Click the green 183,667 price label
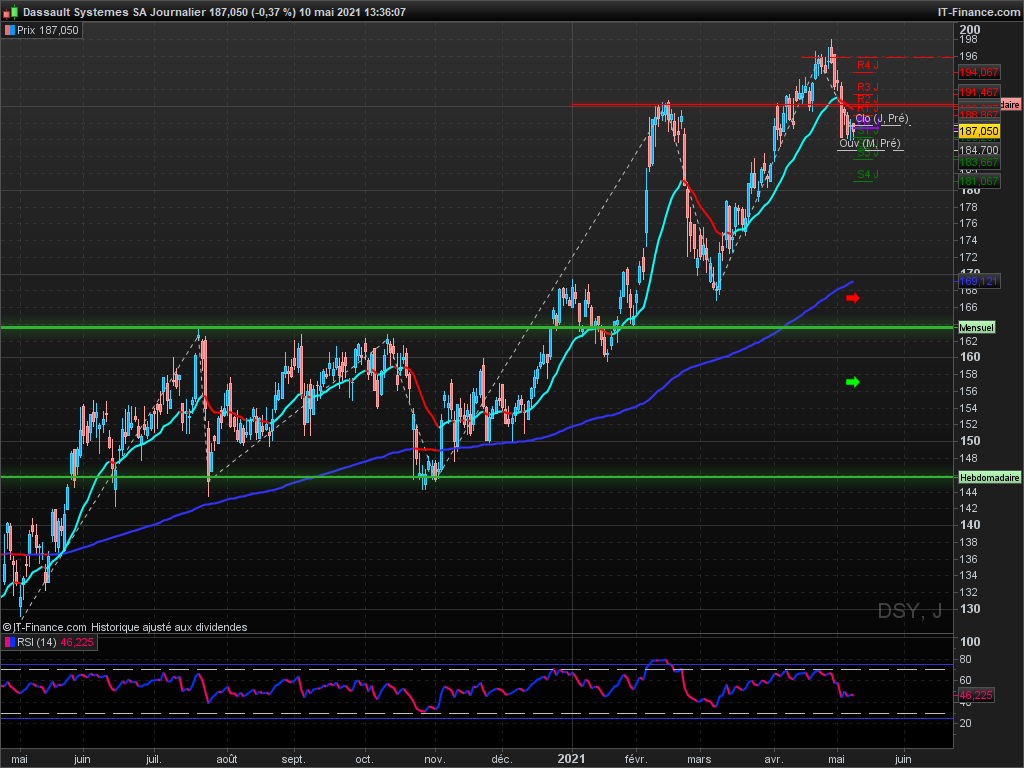The image size is (1024, 768). click(x=978, y=163)
